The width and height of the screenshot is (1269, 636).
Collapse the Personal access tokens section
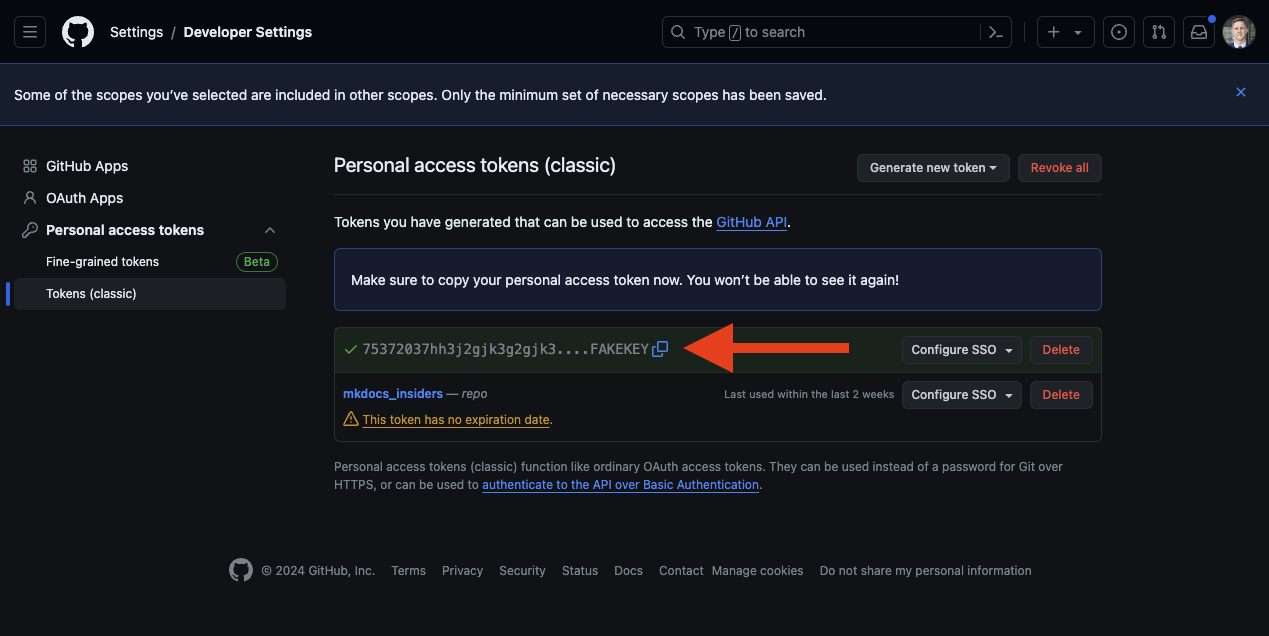269,230
